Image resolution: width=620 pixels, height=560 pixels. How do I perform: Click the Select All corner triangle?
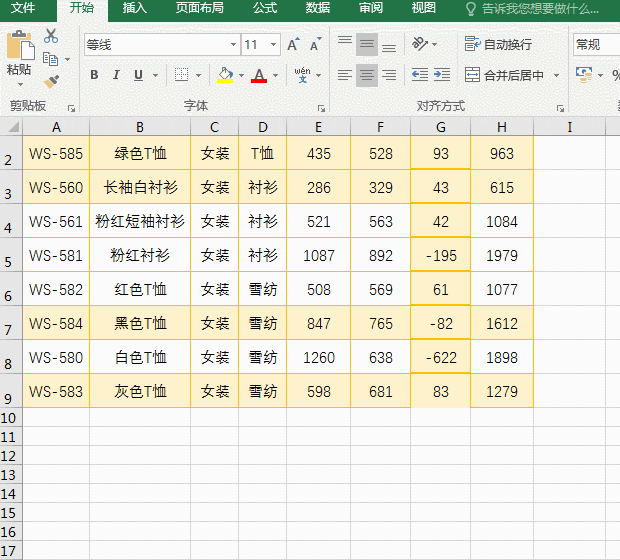(x=14, y=127)
